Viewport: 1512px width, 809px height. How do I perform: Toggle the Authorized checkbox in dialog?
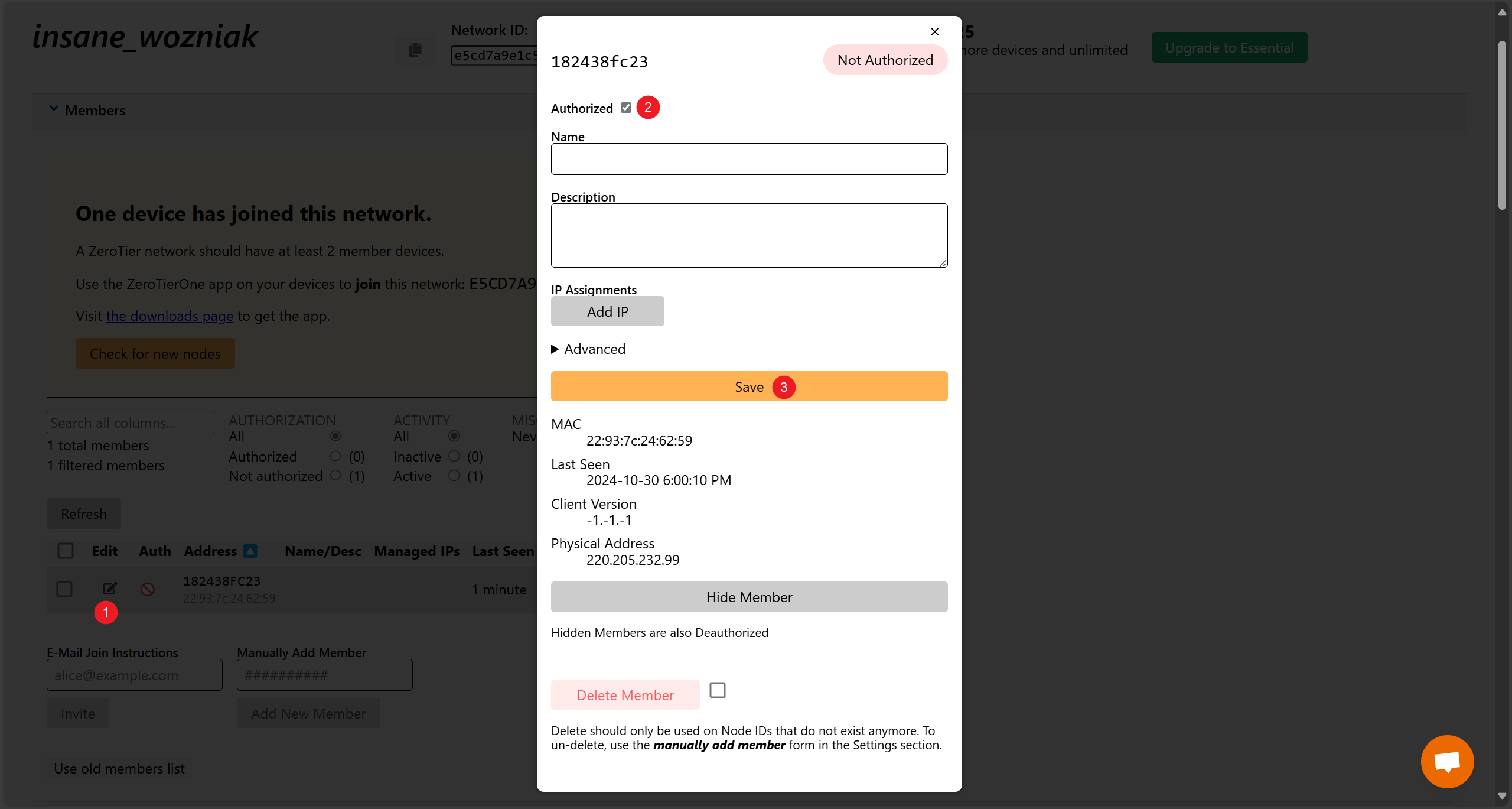[626, 108]
